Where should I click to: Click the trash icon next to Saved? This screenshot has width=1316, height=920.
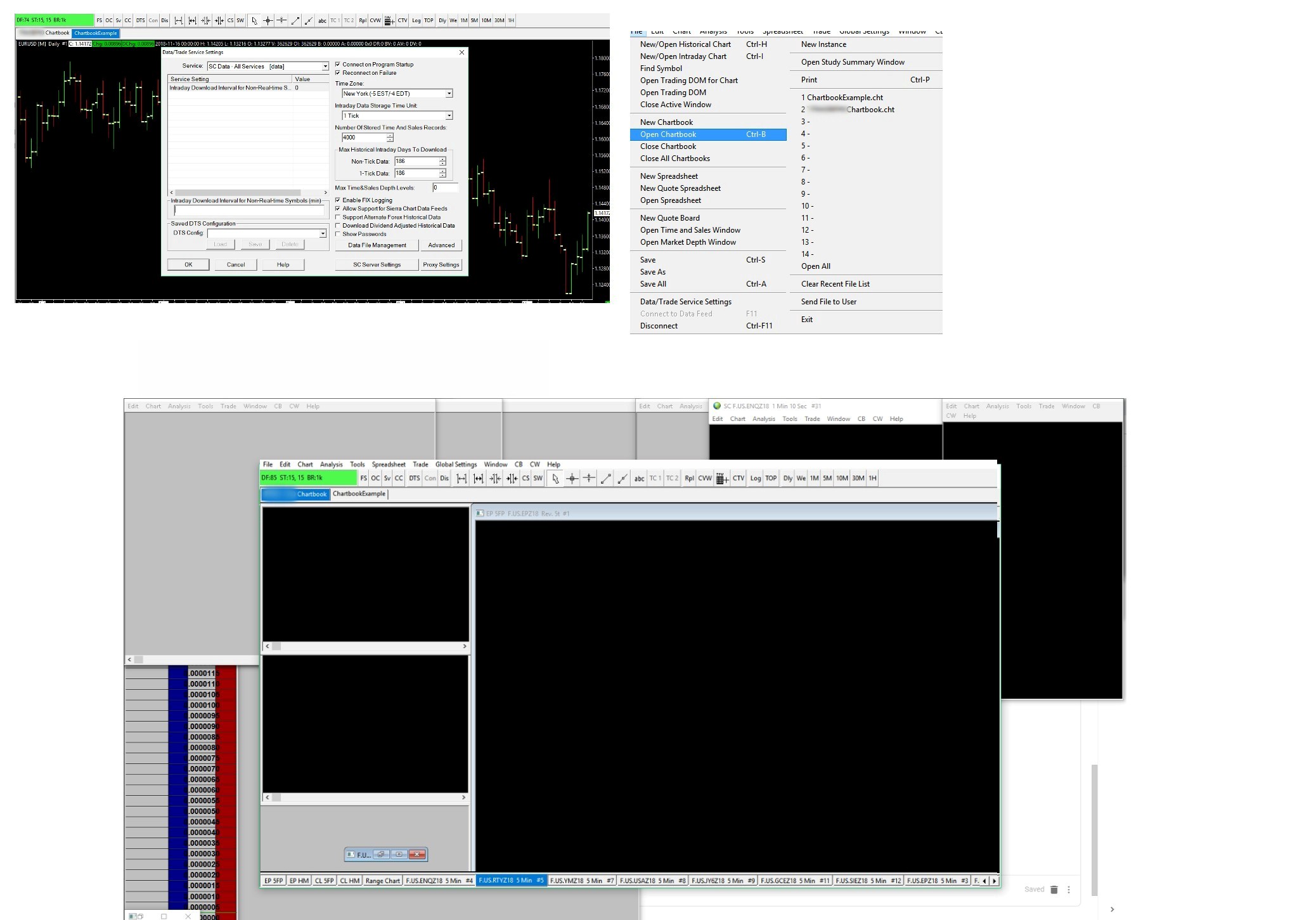click(x=1054, y=890)
